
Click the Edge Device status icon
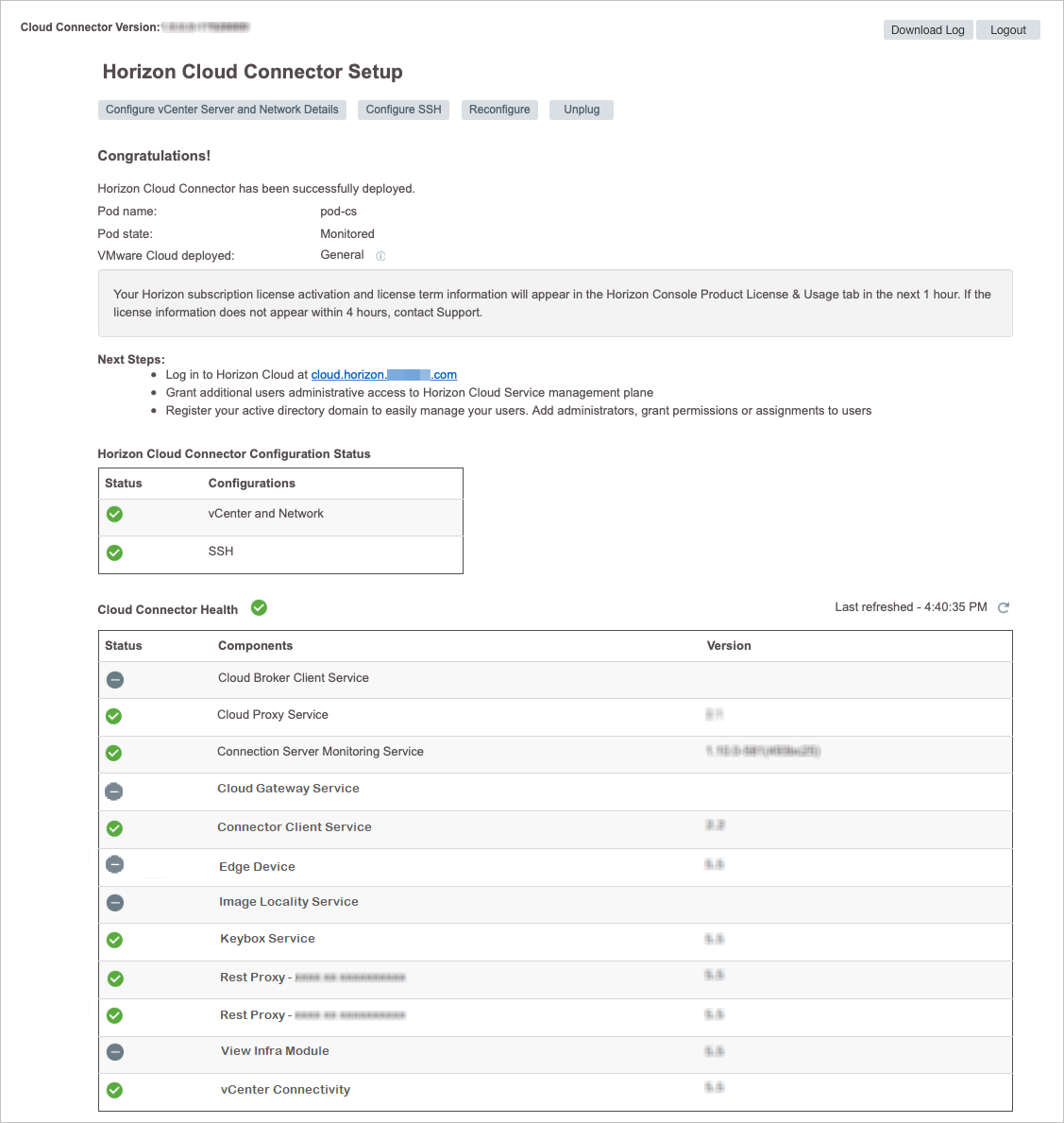click(x=114, y=864)
